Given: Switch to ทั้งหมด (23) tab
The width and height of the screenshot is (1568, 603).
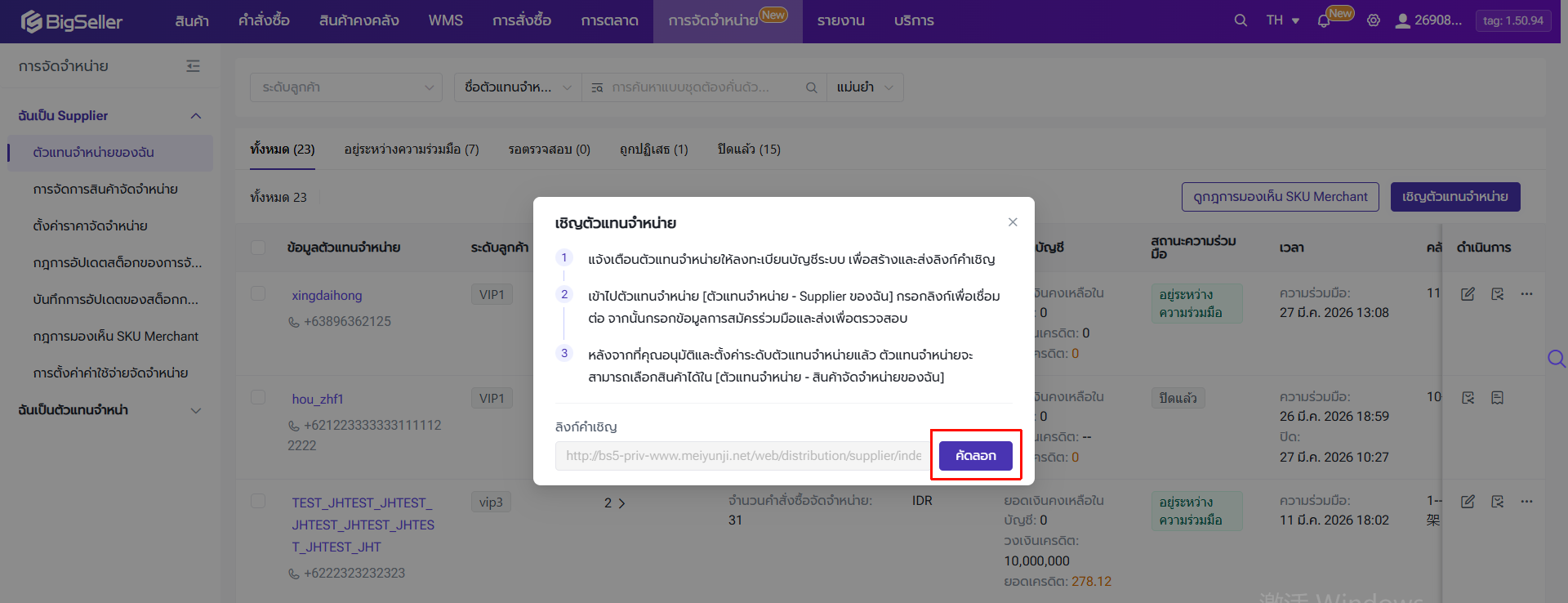Looking at the screenshot, I should (x=283, y=150).
